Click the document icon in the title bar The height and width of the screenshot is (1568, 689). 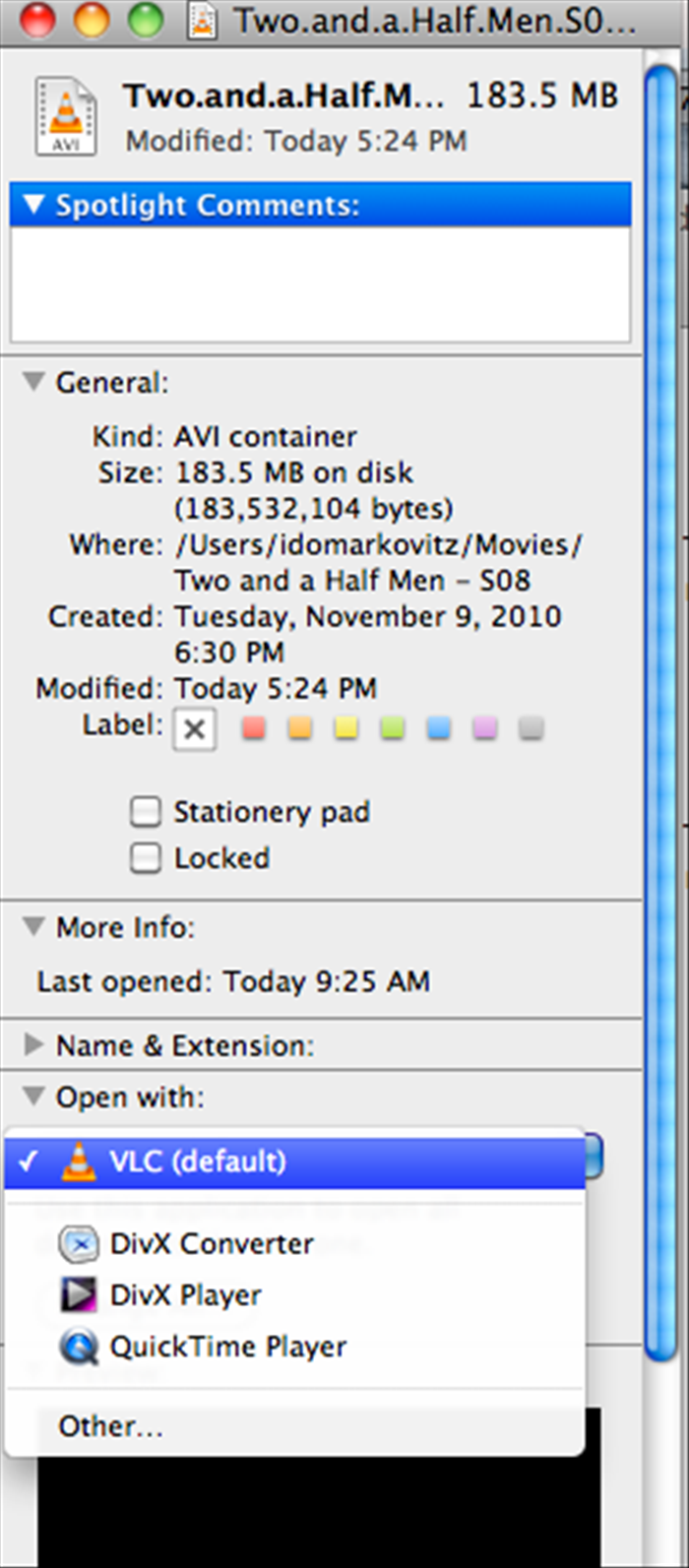tap(203, 21)
